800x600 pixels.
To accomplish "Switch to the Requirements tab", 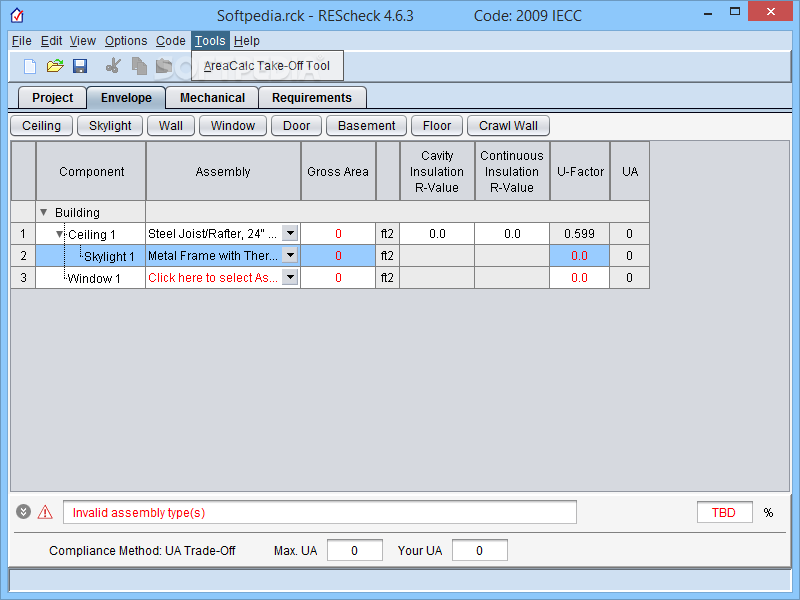I will pyautogui.click(x=312, y=97).
